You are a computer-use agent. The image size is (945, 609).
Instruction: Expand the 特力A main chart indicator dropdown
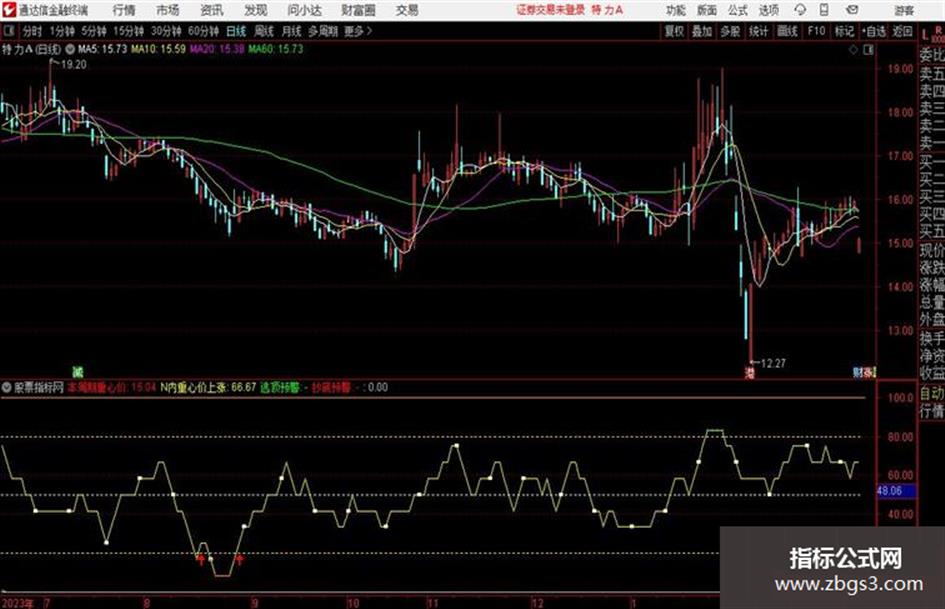70,49
